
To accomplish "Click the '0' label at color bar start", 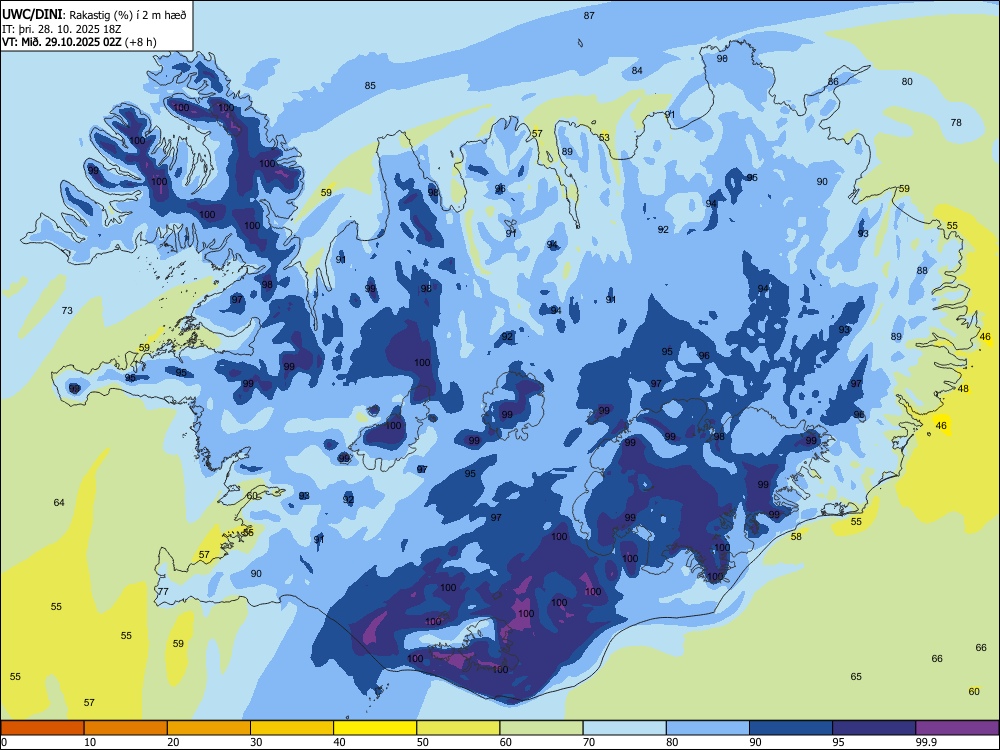I will pos(4,742).
